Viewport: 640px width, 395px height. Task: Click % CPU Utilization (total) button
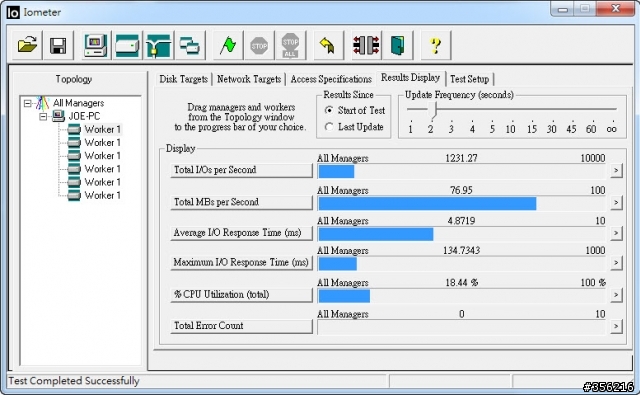(242, 294)
